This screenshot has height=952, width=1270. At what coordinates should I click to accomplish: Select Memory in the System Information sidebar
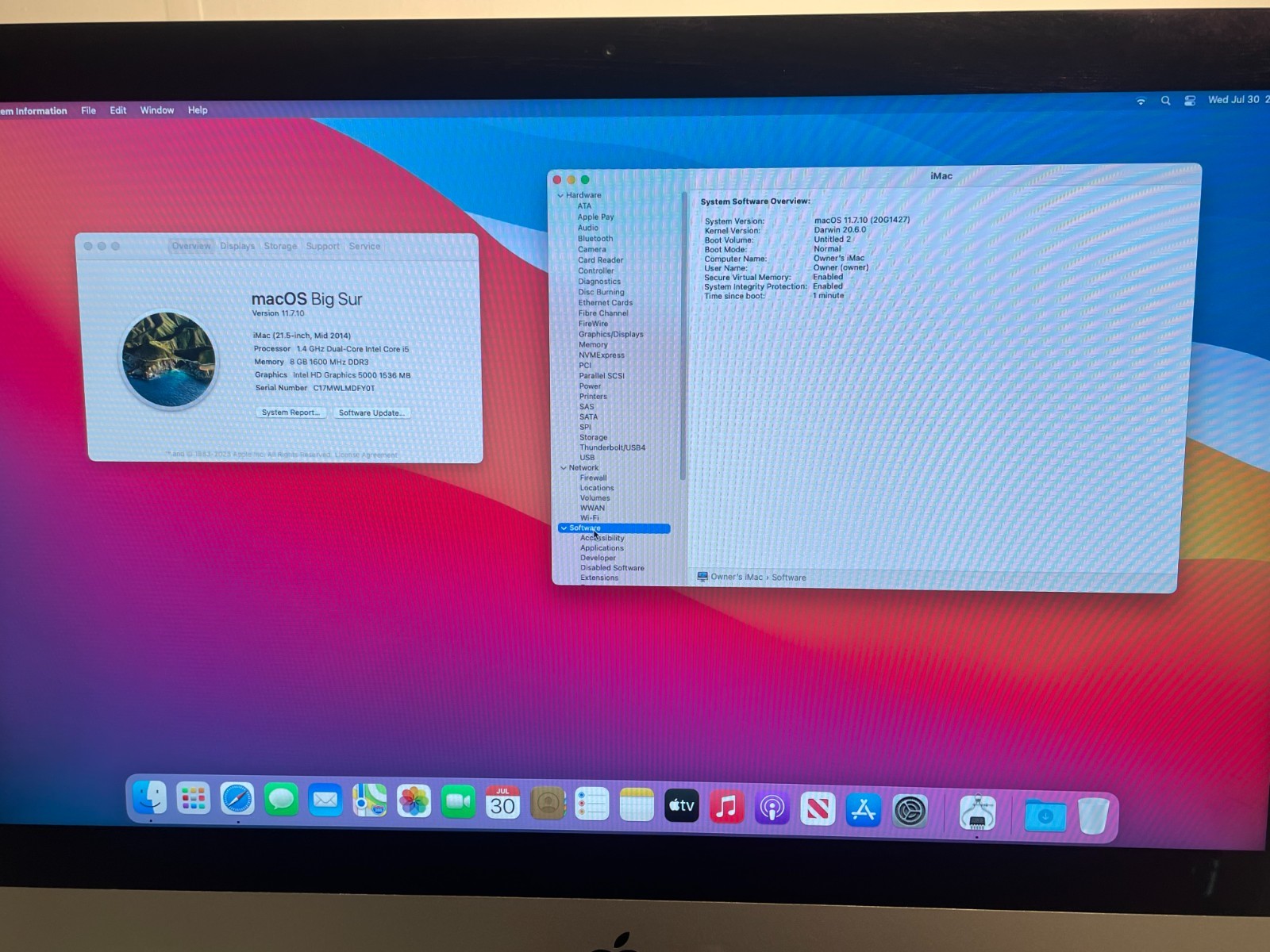tap(593, 345)
